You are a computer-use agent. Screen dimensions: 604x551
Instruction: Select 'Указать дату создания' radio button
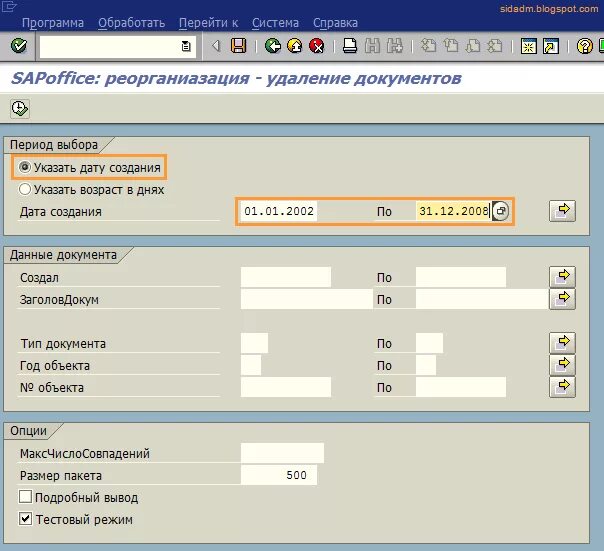(x=25, y=167)
